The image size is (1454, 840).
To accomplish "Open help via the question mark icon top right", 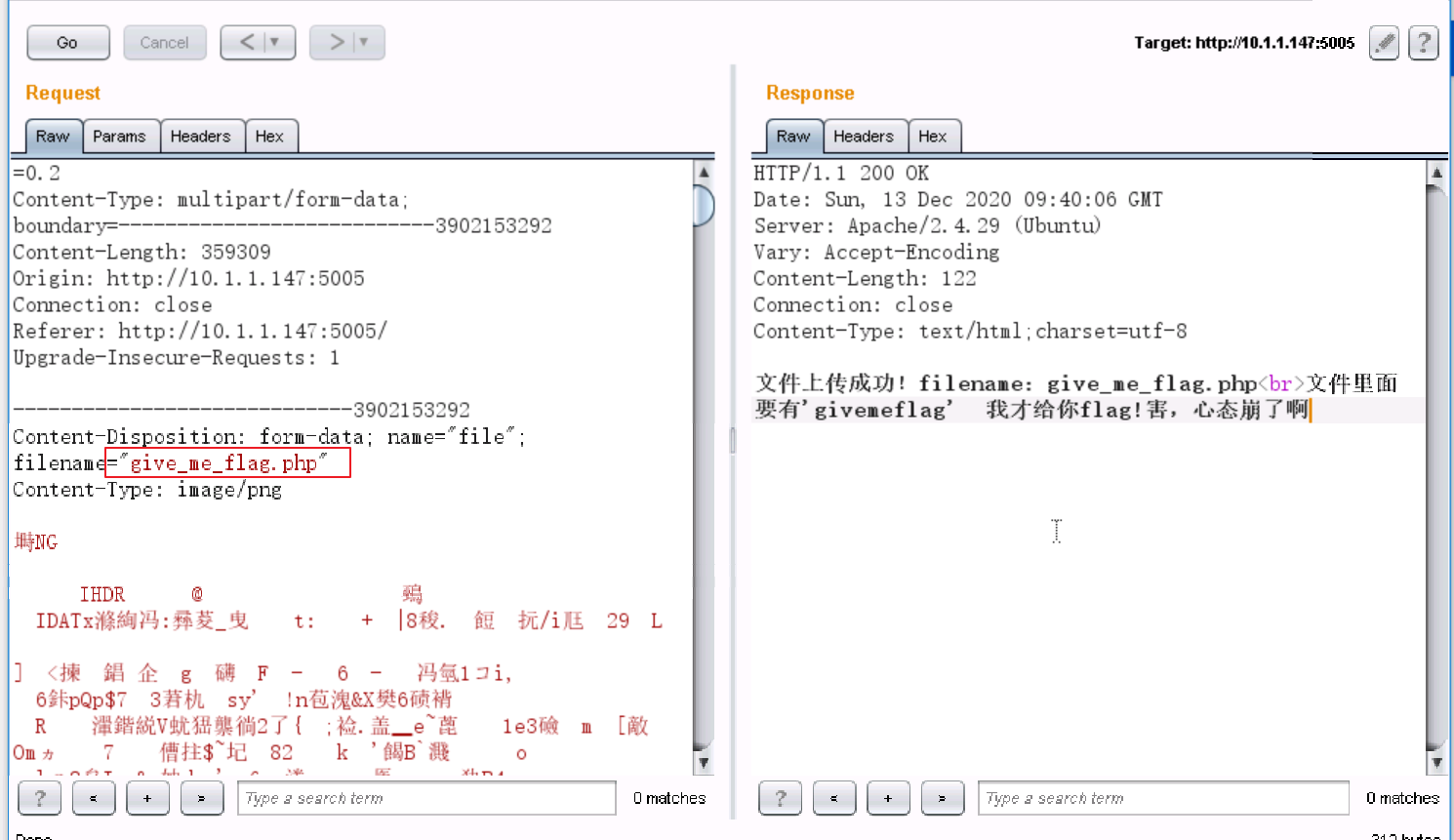I will pos(1423,43).
